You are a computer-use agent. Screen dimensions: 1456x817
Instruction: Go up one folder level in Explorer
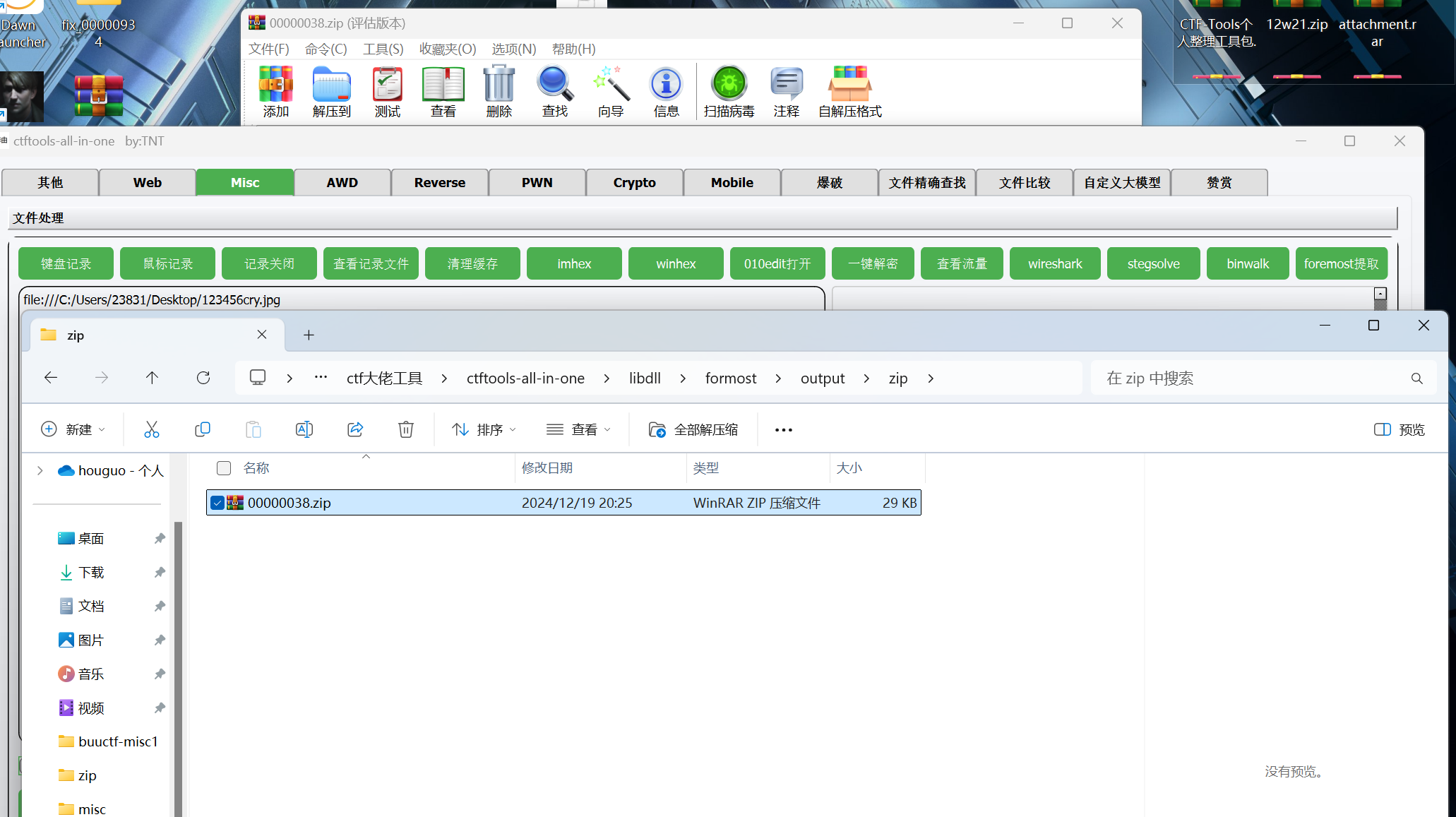click(x=152, y=378)
